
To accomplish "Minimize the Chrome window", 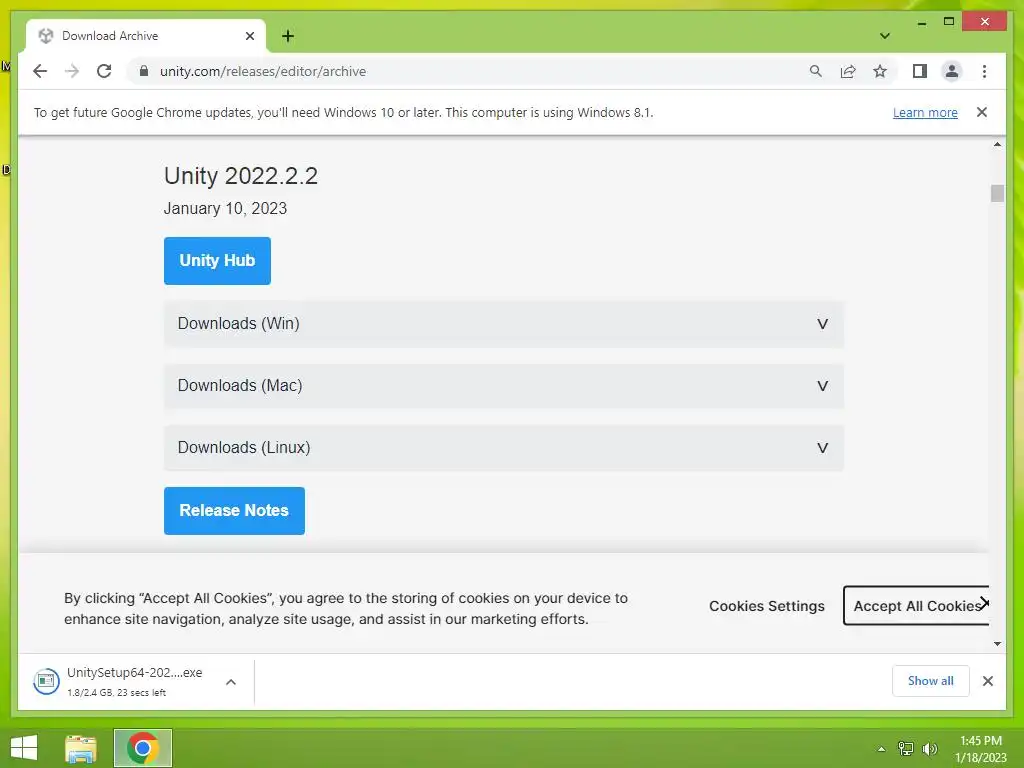I will [x=921, y=22].
